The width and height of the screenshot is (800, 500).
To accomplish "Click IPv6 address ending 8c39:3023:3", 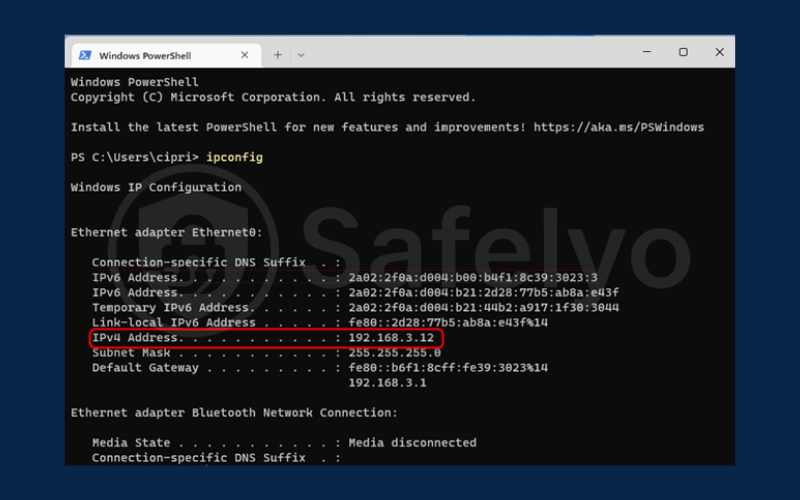I will [473, 278].
